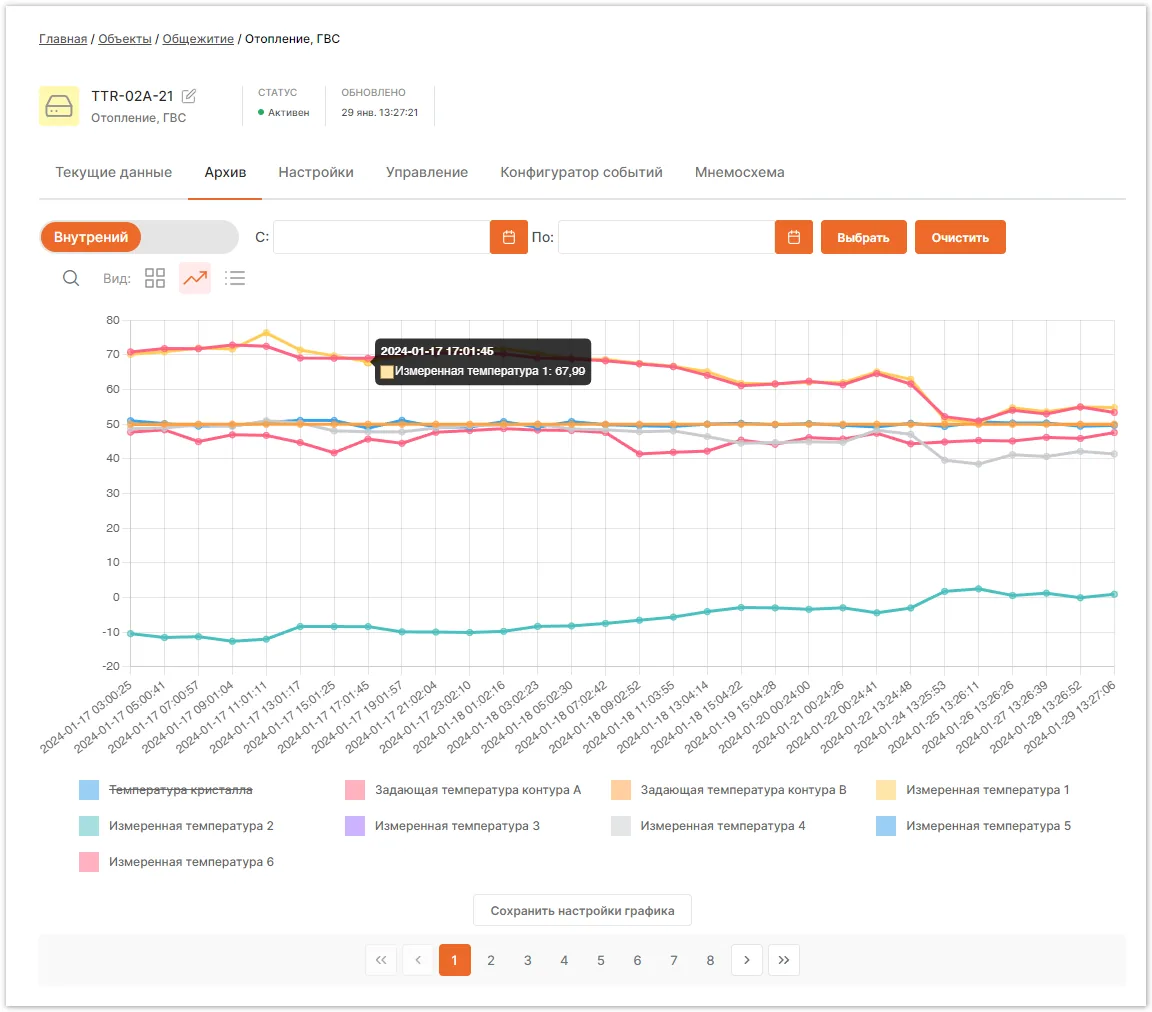Select the Архив tab

tap(225, 172)
